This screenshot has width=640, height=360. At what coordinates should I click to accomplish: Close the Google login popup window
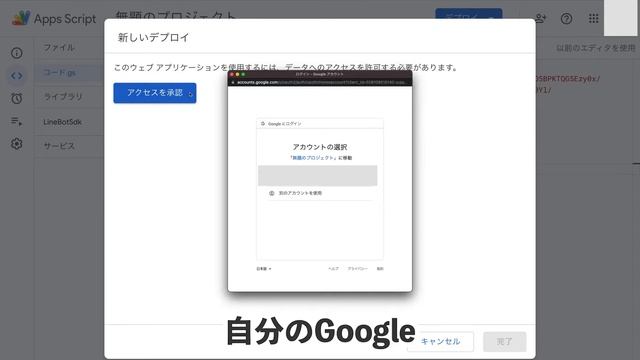[x=232, y=75]
